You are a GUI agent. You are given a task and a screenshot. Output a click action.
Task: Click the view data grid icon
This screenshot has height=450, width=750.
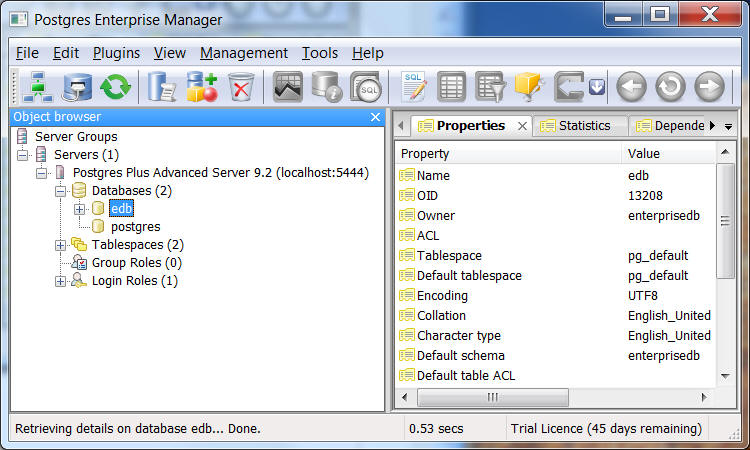tap(451, 87)
